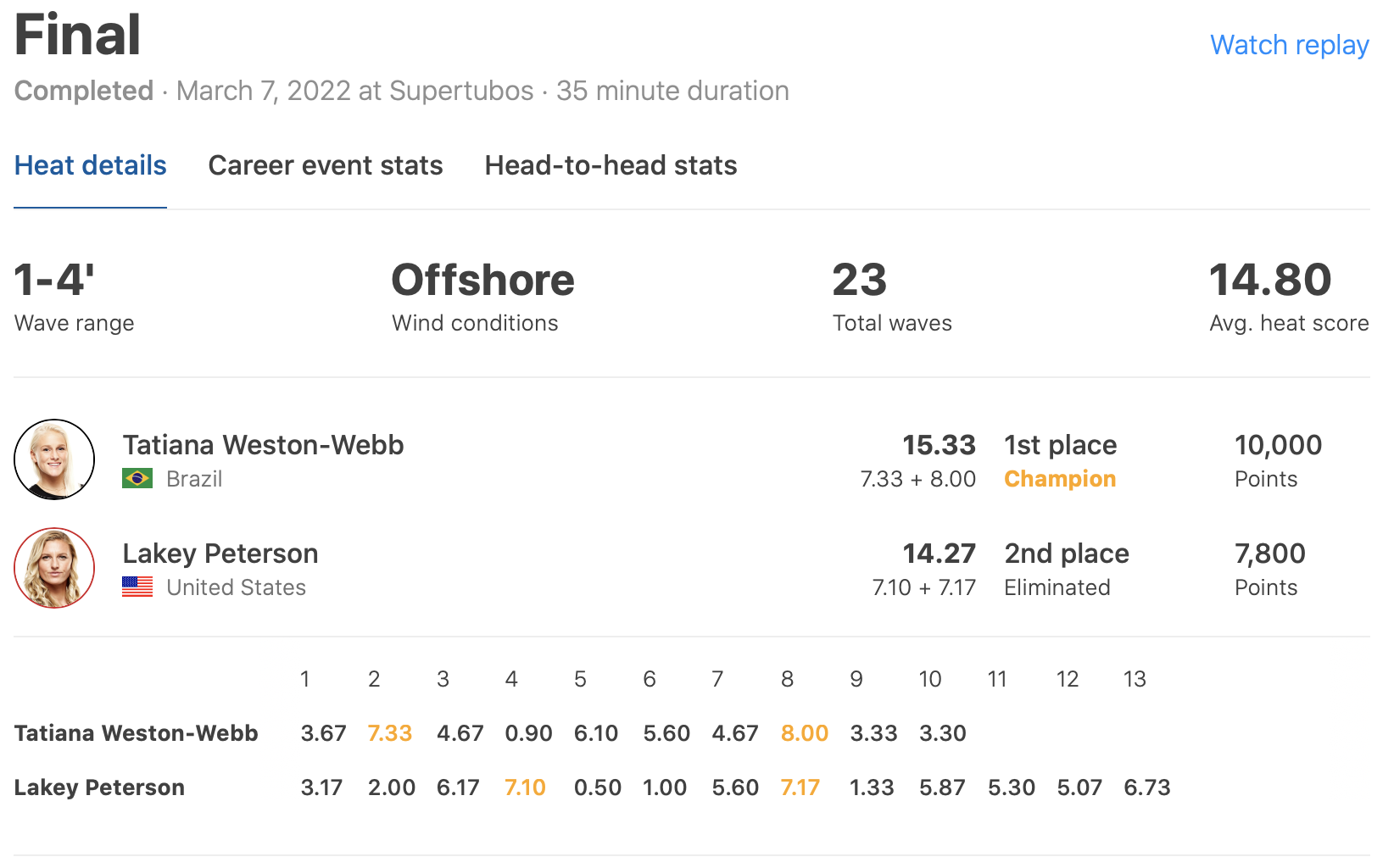Click the orange Champion label
This screenshot has width=1394, height=868.
(x=1060, y=479)
